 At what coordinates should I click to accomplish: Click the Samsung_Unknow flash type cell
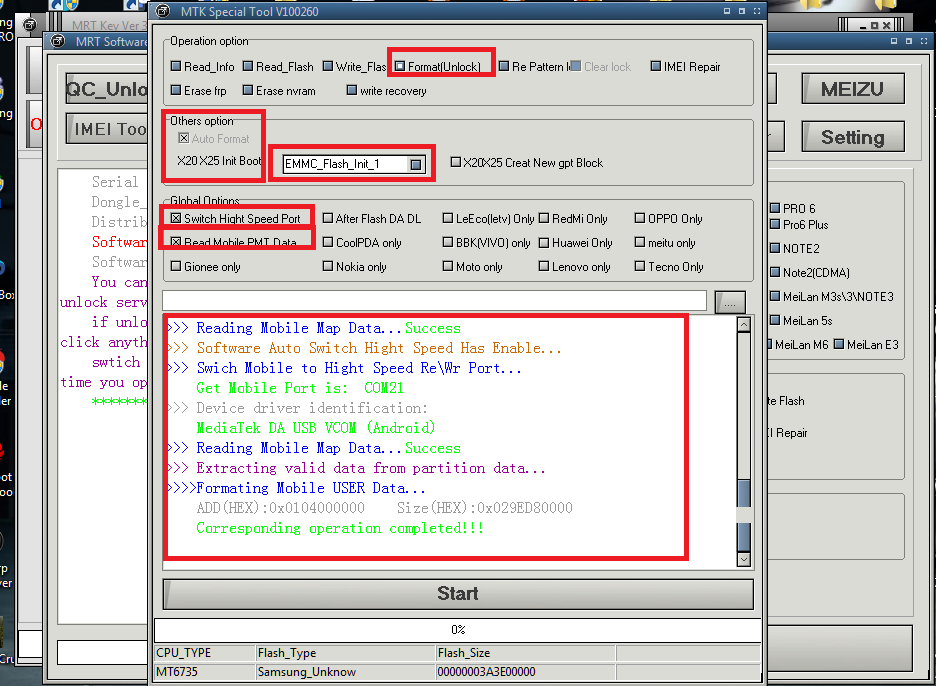(346, 672)
